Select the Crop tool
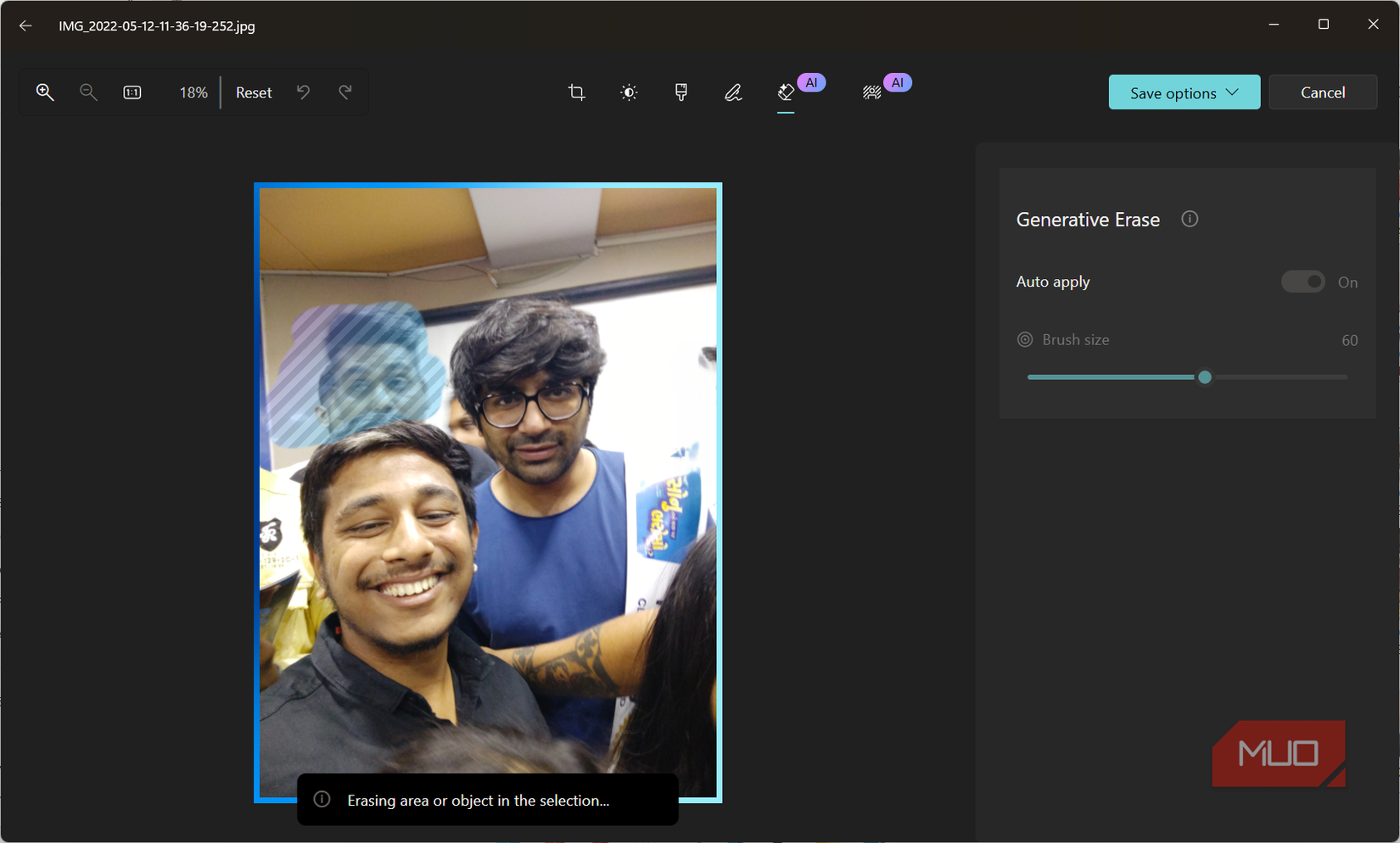 (x=576, y=92)
